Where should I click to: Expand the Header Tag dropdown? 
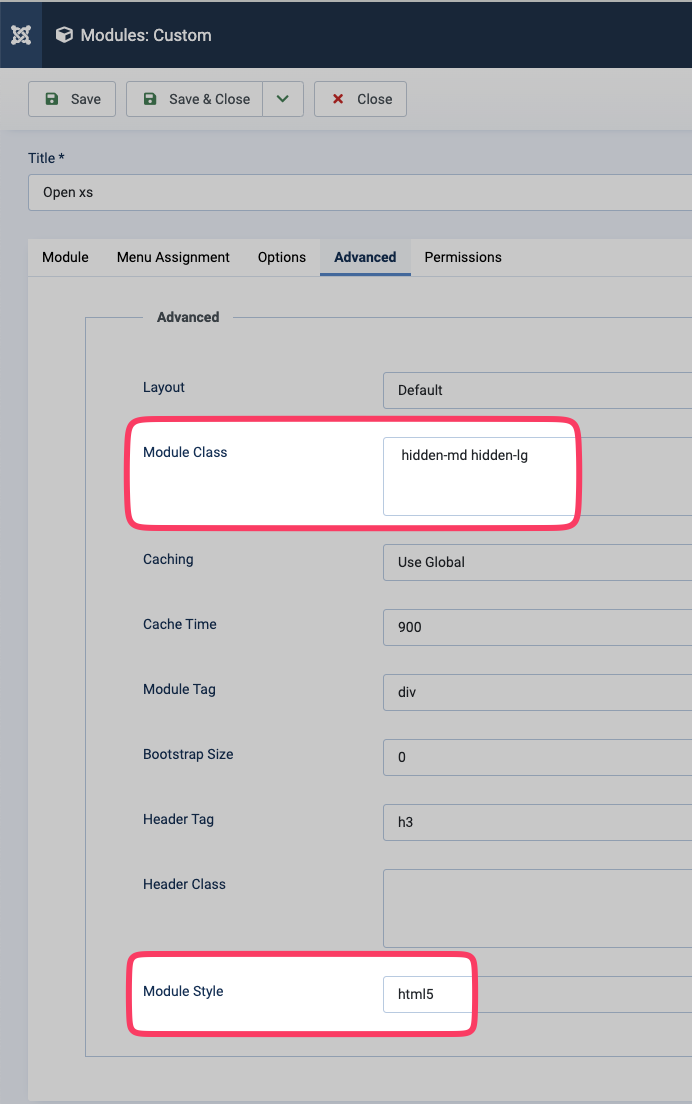[537, 822]
